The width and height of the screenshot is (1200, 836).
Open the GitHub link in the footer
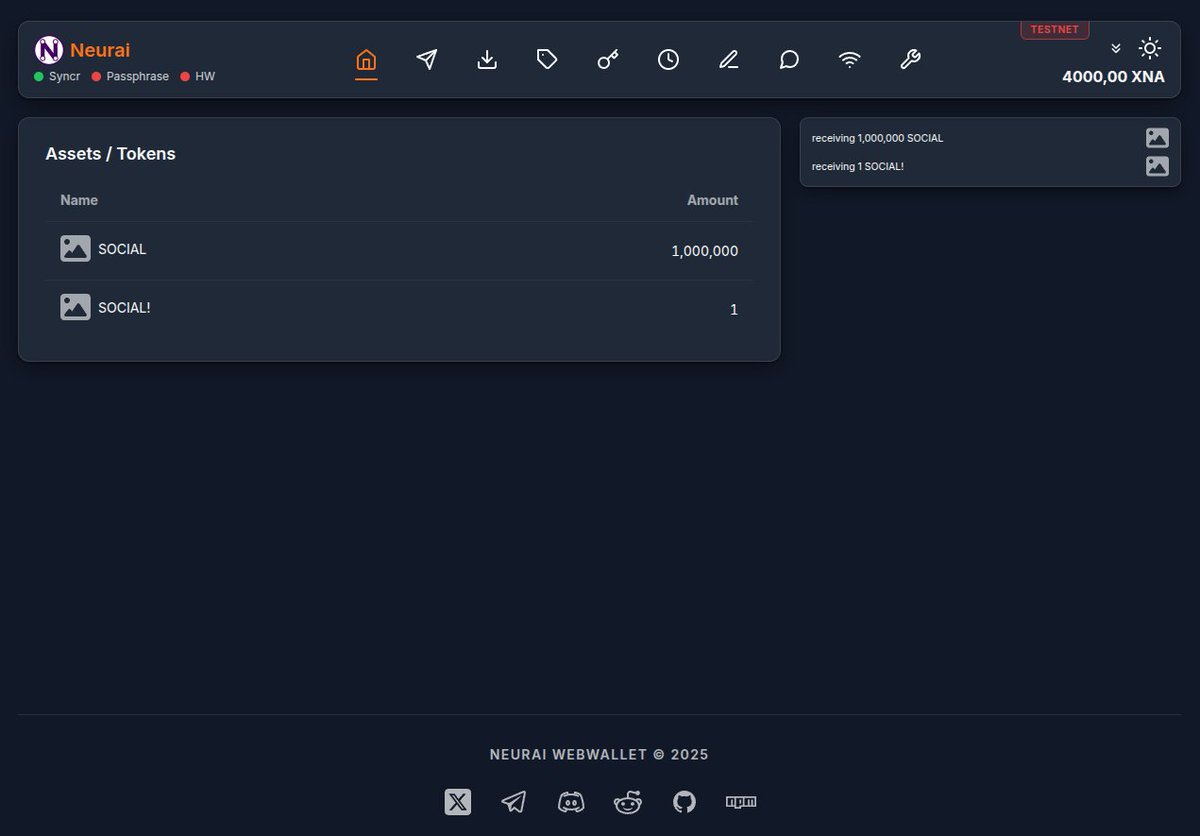pyautogui.click(x=684, y=801)
